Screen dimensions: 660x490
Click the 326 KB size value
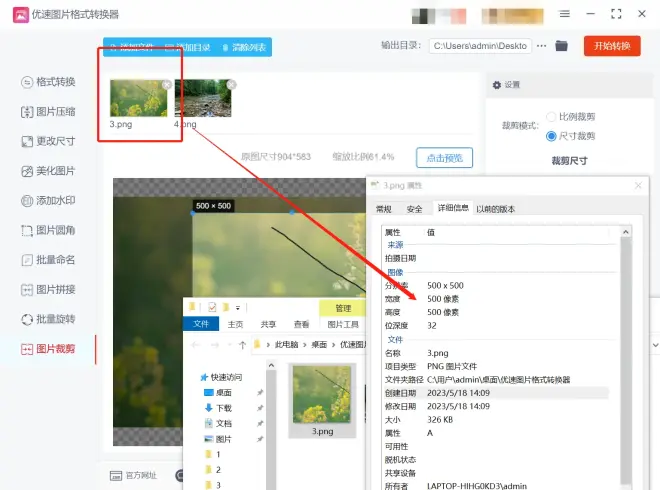pyautogui.click(x=440, y=420)
